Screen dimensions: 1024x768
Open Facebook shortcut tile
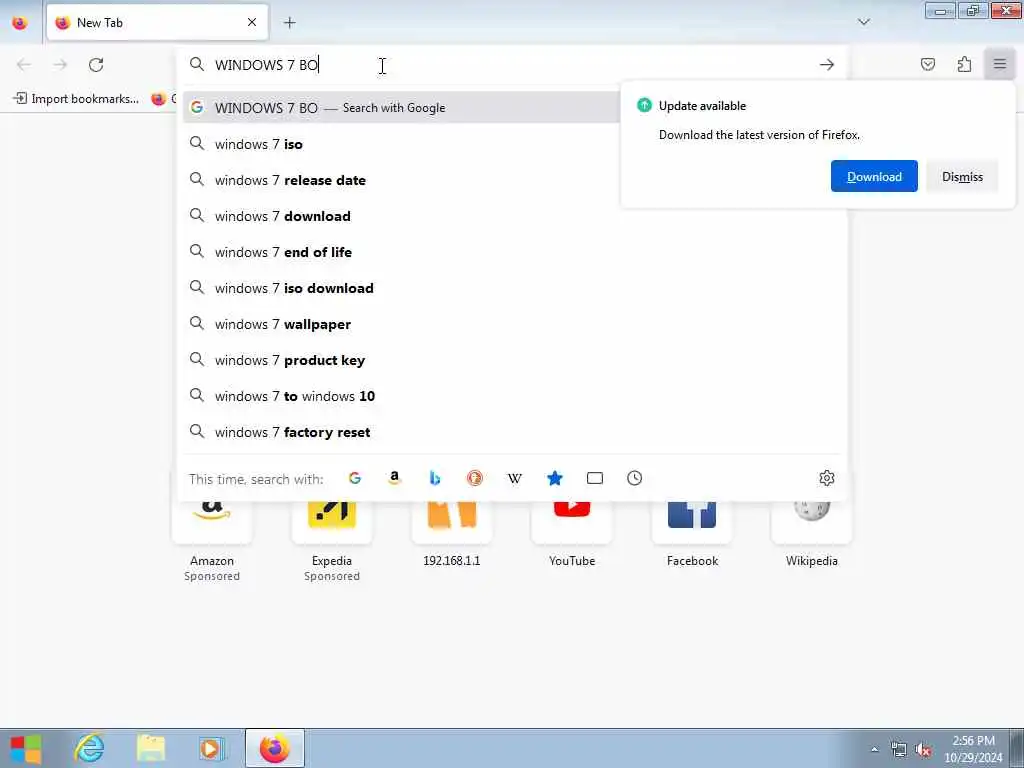point(692,536)
